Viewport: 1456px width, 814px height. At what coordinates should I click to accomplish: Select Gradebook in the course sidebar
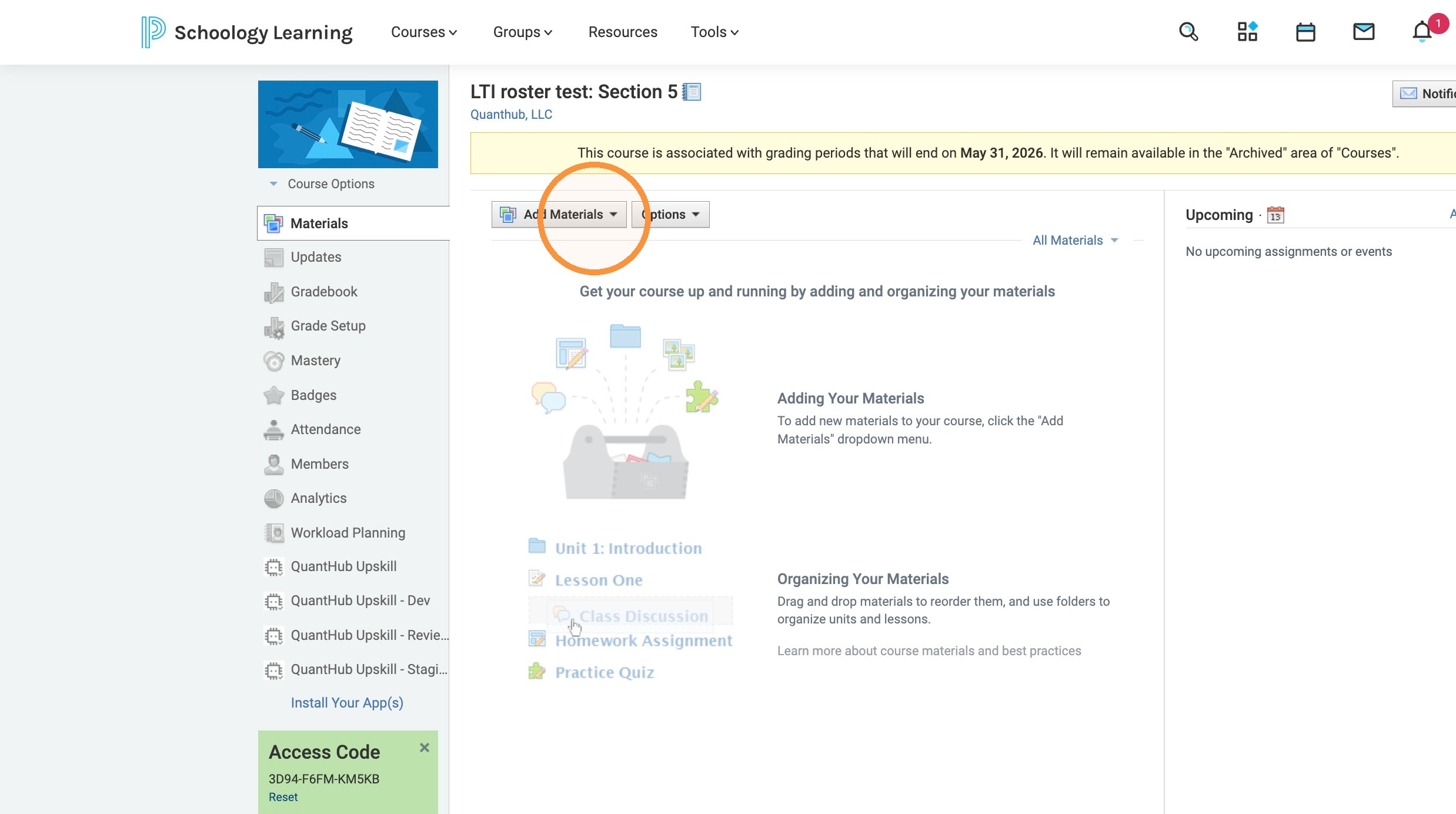click(x=324, y=292)
